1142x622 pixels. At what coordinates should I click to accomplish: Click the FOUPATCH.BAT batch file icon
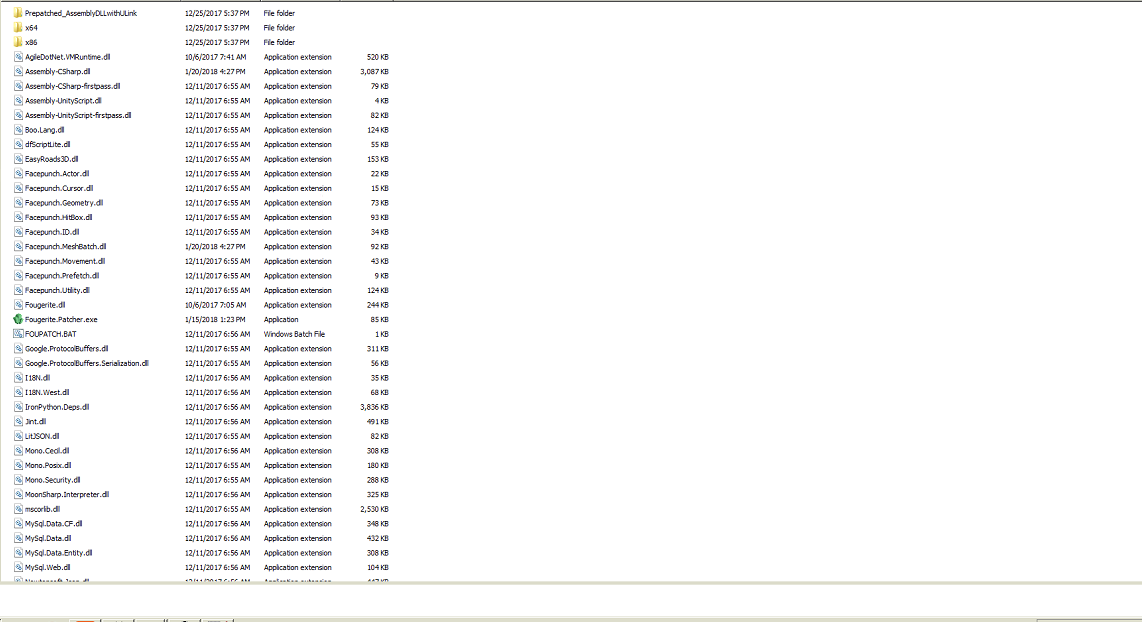(x=18, y=334)
